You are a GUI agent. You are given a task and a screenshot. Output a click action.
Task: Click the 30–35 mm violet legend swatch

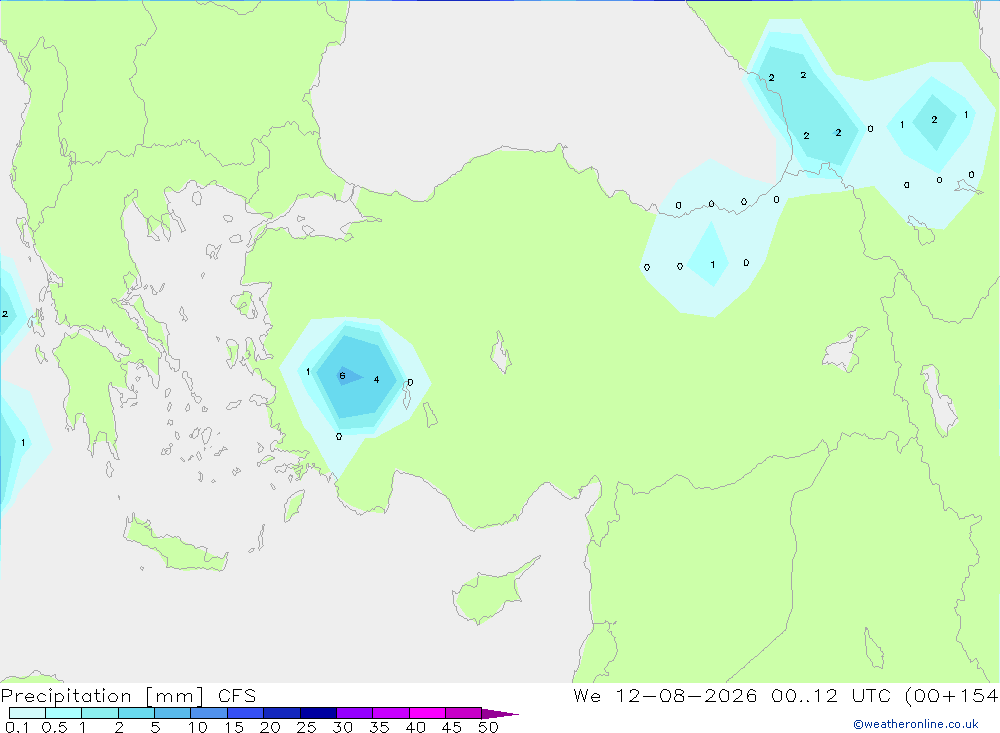pyautogui.click(x=354, y=713)
